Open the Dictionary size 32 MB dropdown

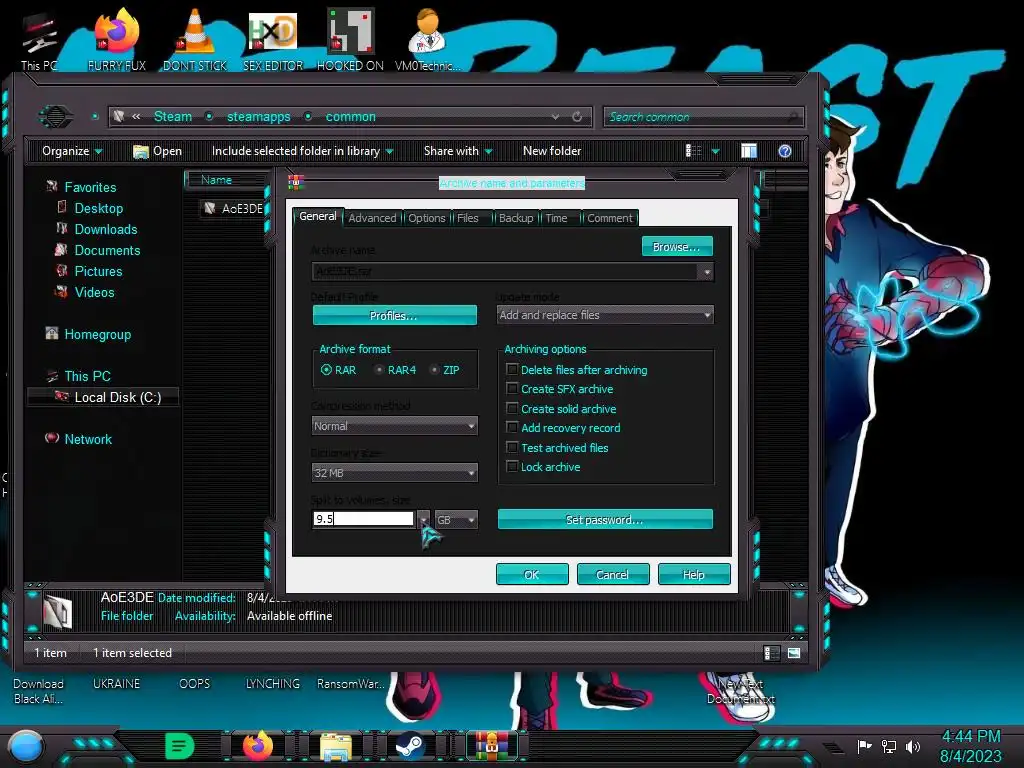(x=394, y=473)
